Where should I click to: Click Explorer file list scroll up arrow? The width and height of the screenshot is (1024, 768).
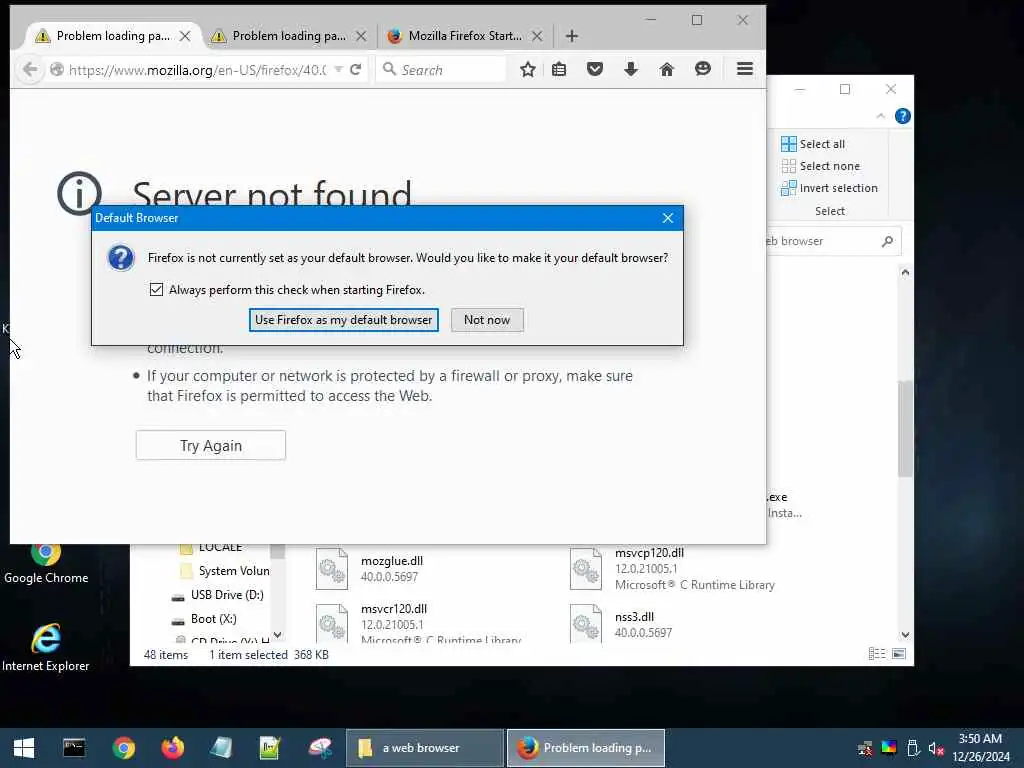(905, 272)
